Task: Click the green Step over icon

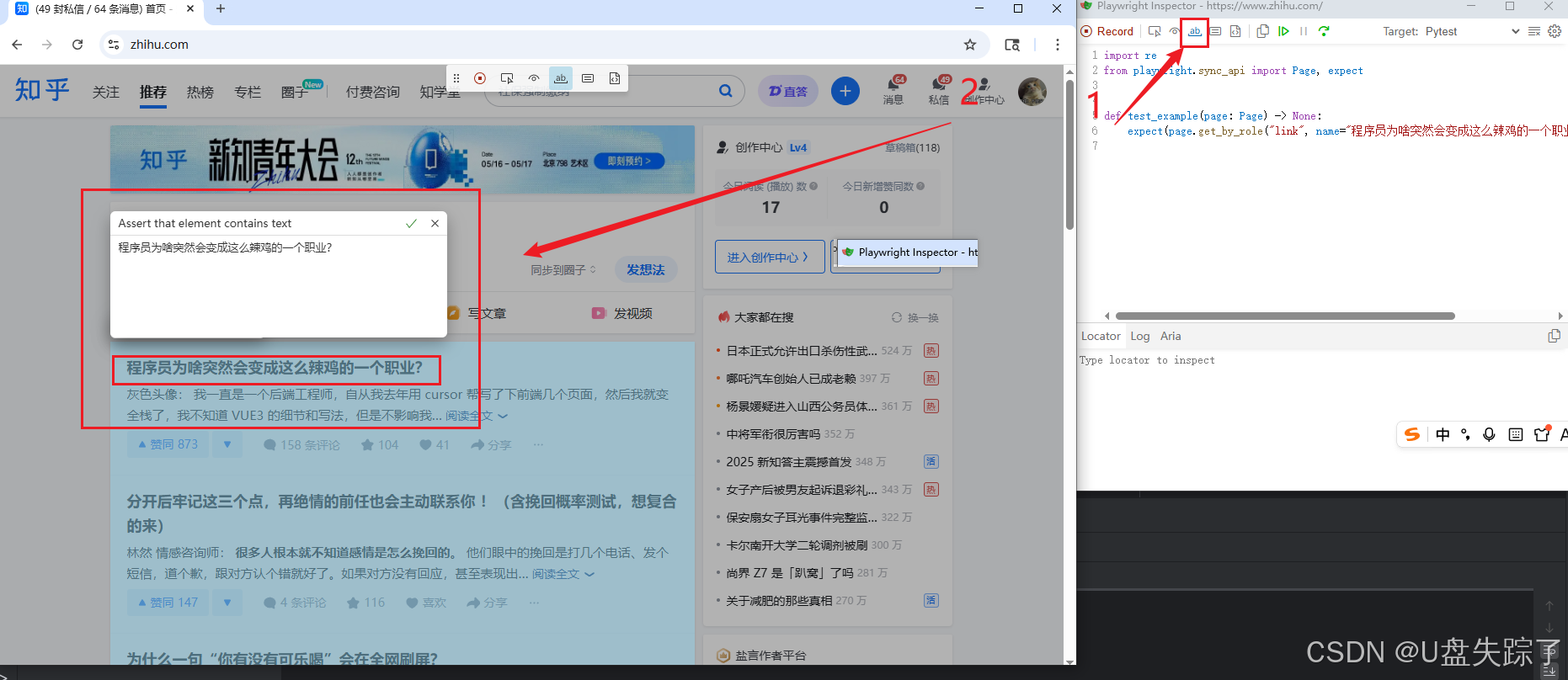Action: pyautogui.click(x=1324, y=31)
